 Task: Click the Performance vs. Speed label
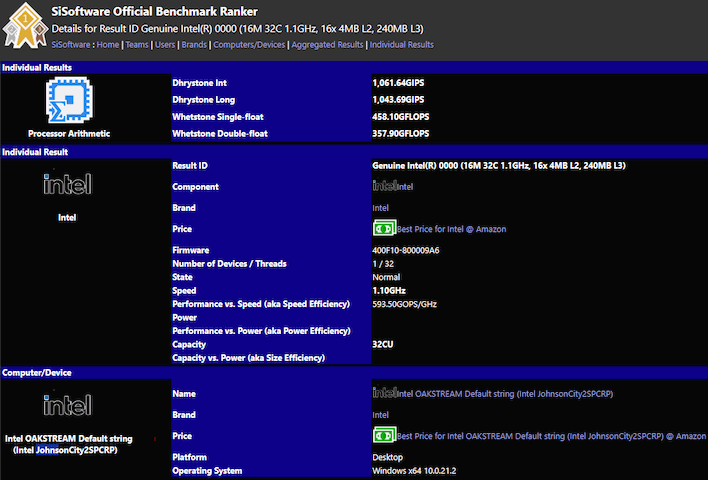[x=261, y=304]
